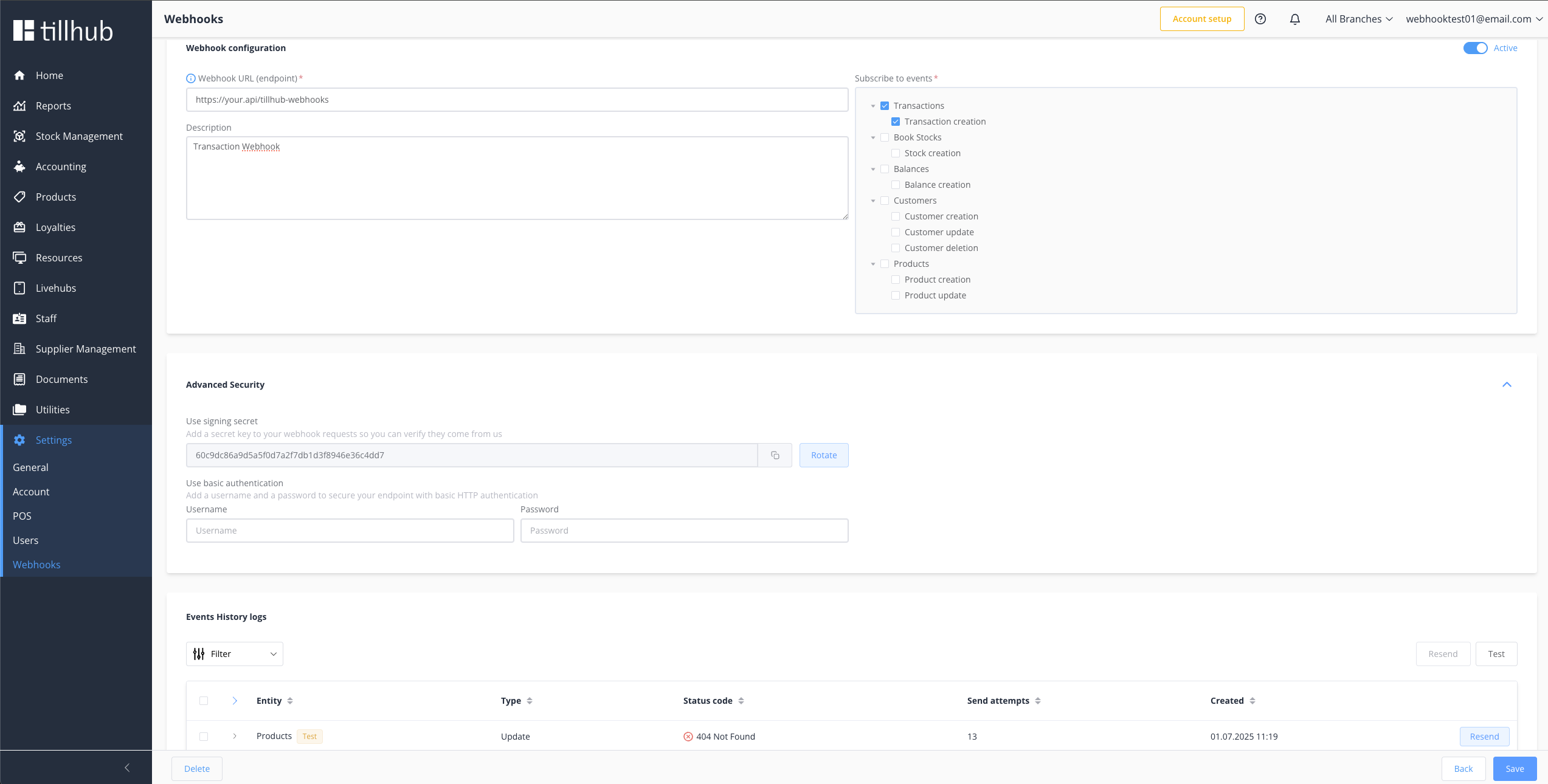1548x784 pixels.
Task: Open Account settings submenu item
Action: click(x=31, y=492)
